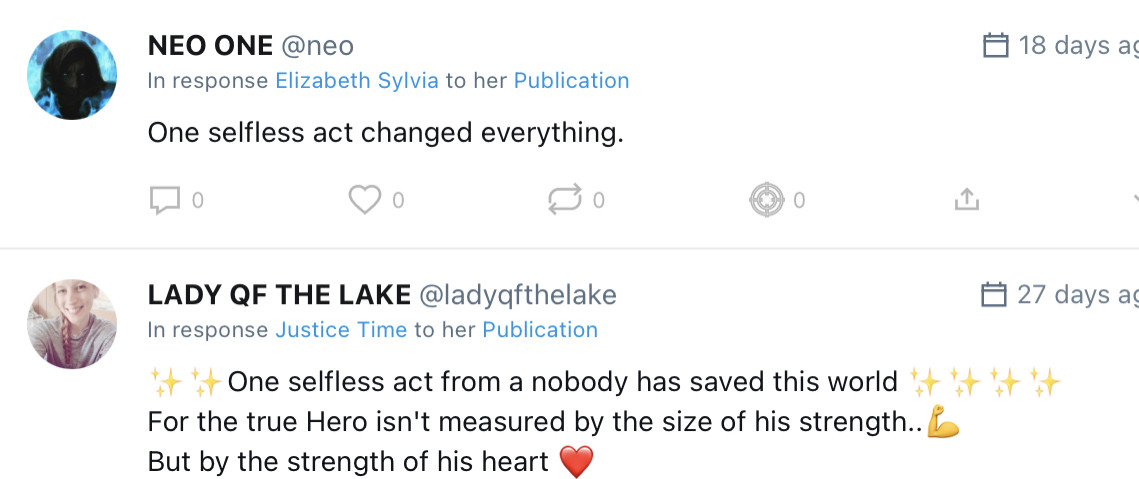Open the Elizabeth Sylvia profile link
1139x479 pixels.
pos(357,81)
